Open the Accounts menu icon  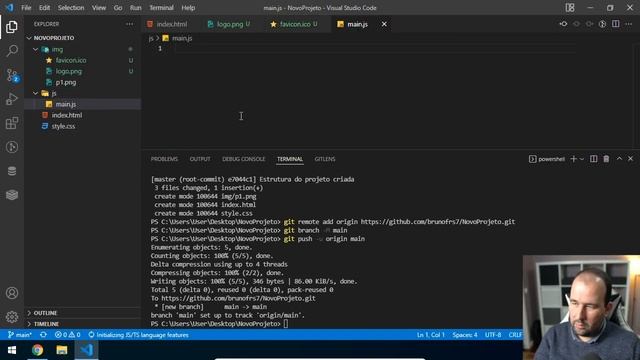12,293
